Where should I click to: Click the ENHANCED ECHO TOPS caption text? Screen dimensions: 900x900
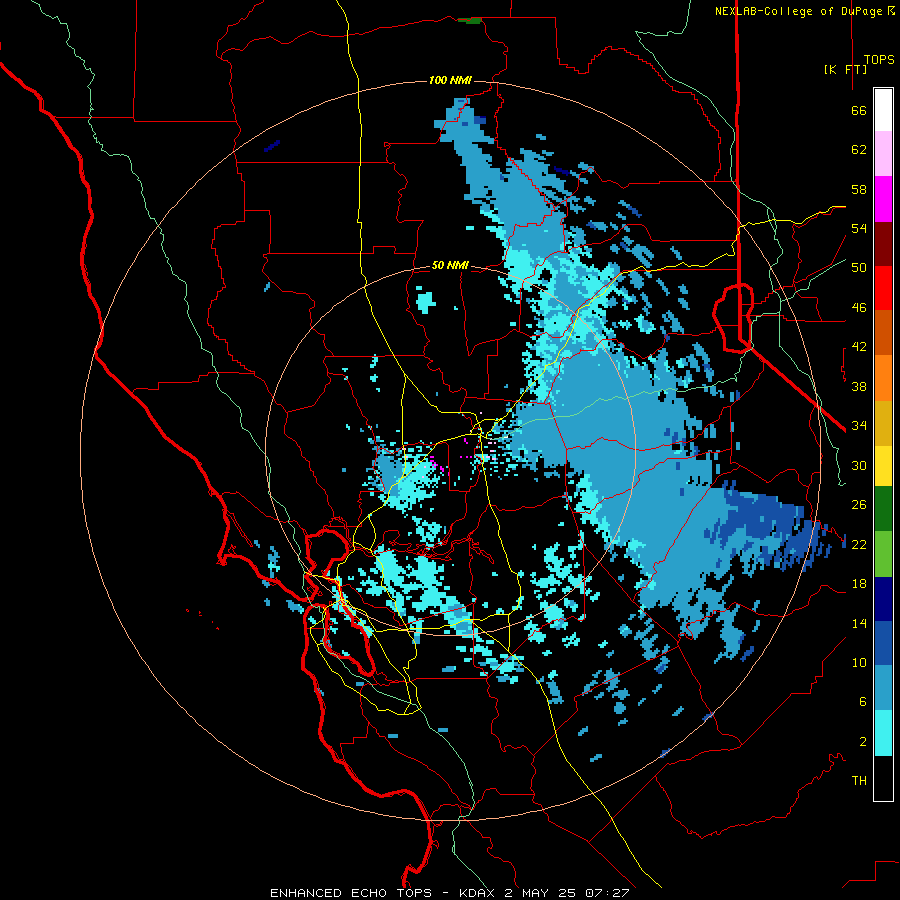(x=351, y=893)
